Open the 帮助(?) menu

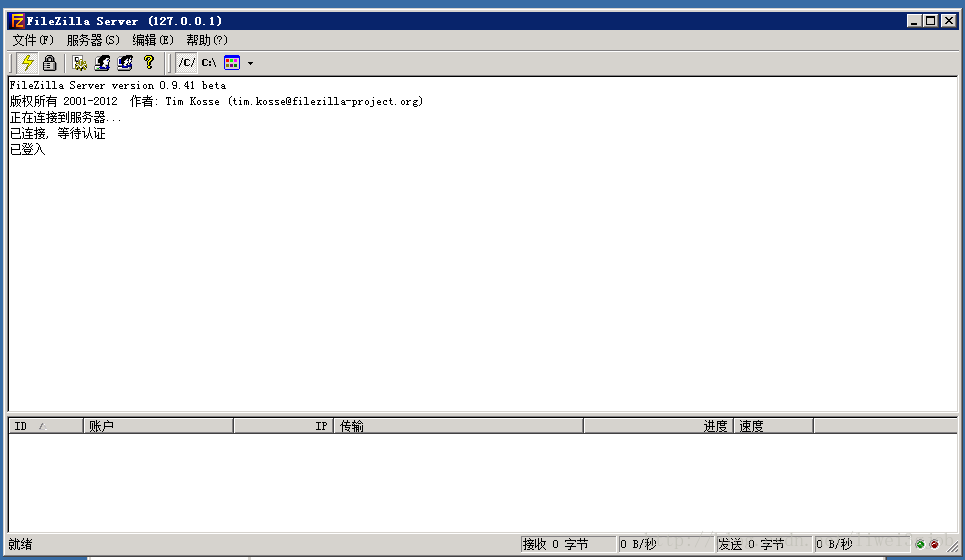207,40
